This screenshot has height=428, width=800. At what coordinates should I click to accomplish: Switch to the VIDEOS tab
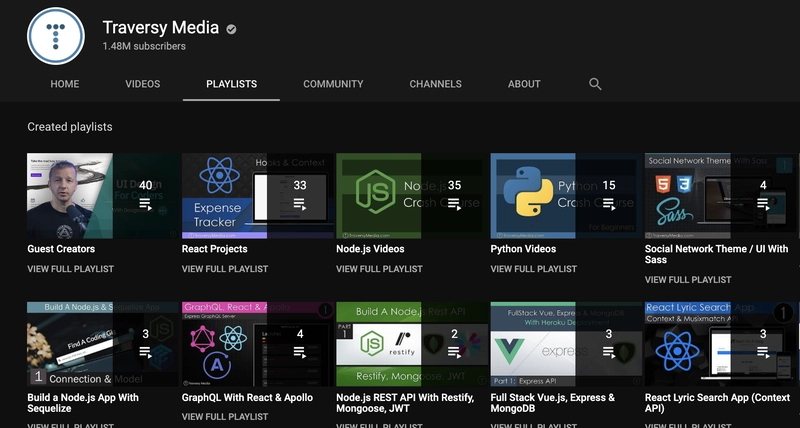tap(143, 84)
